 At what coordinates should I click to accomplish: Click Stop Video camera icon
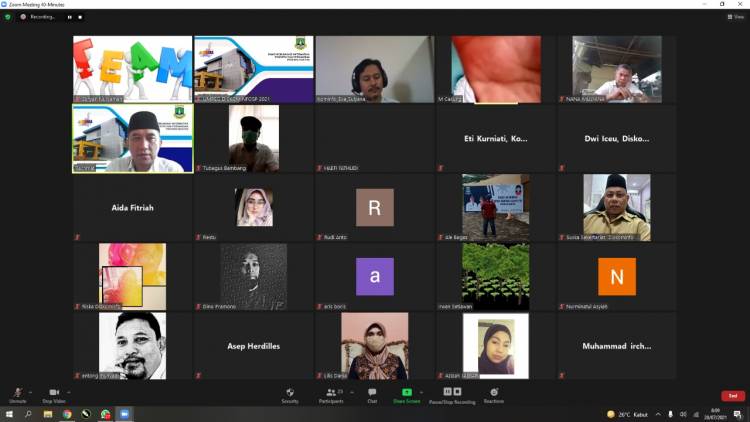click(x=54, y=392)
